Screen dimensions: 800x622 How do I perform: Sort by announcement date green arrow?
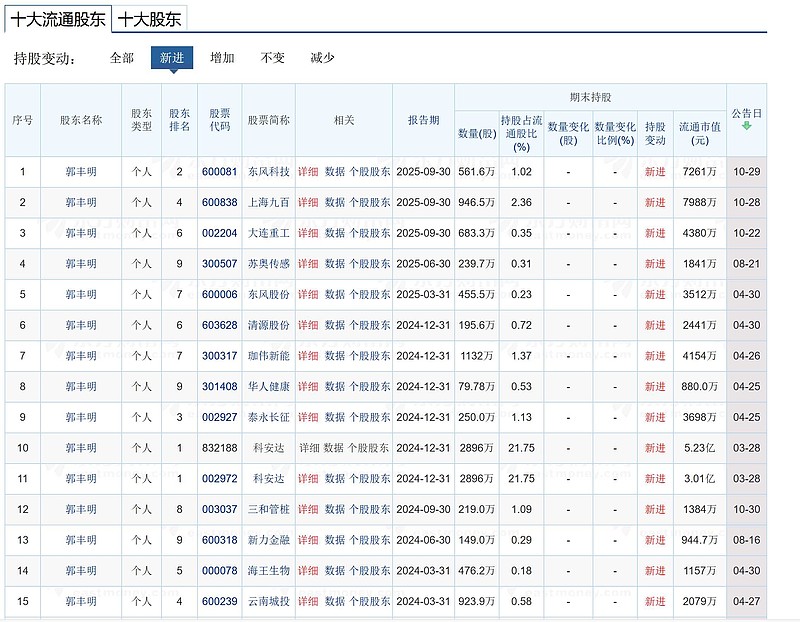(x=746, y=126)
